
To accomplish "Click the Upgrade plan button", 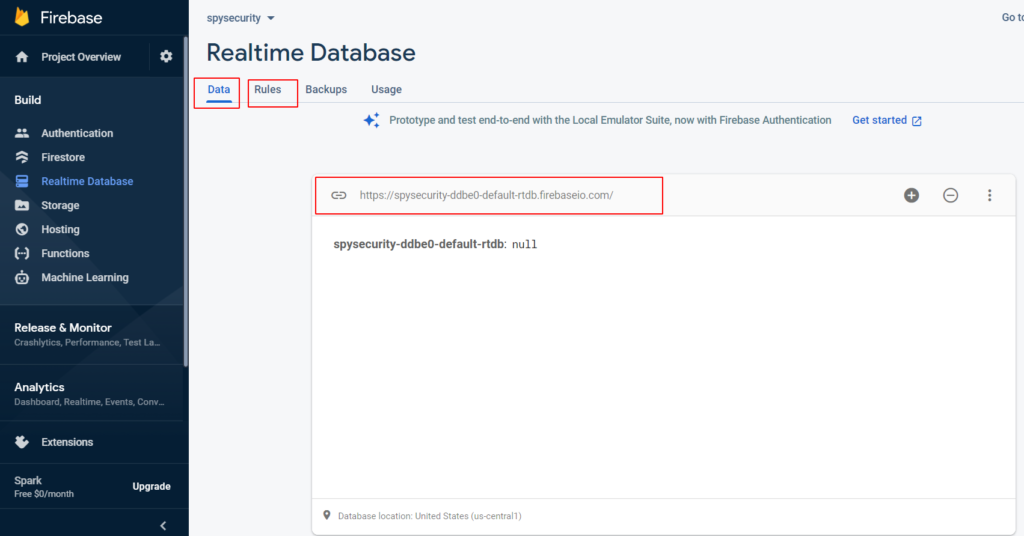I will coord(152,486).
